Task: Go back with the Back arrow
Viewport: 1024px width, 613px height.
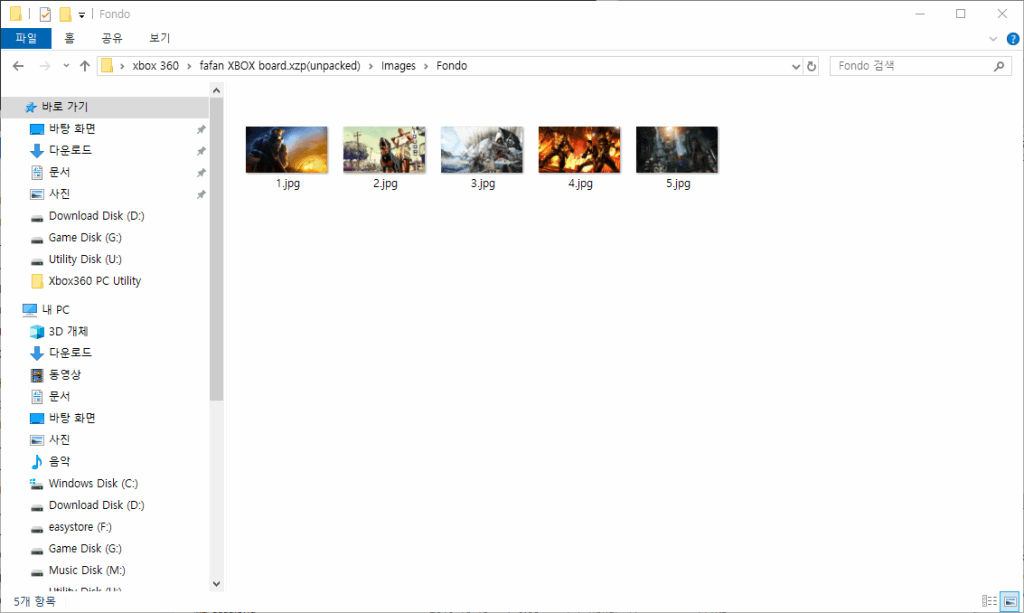Action: [x=18, y=66]
